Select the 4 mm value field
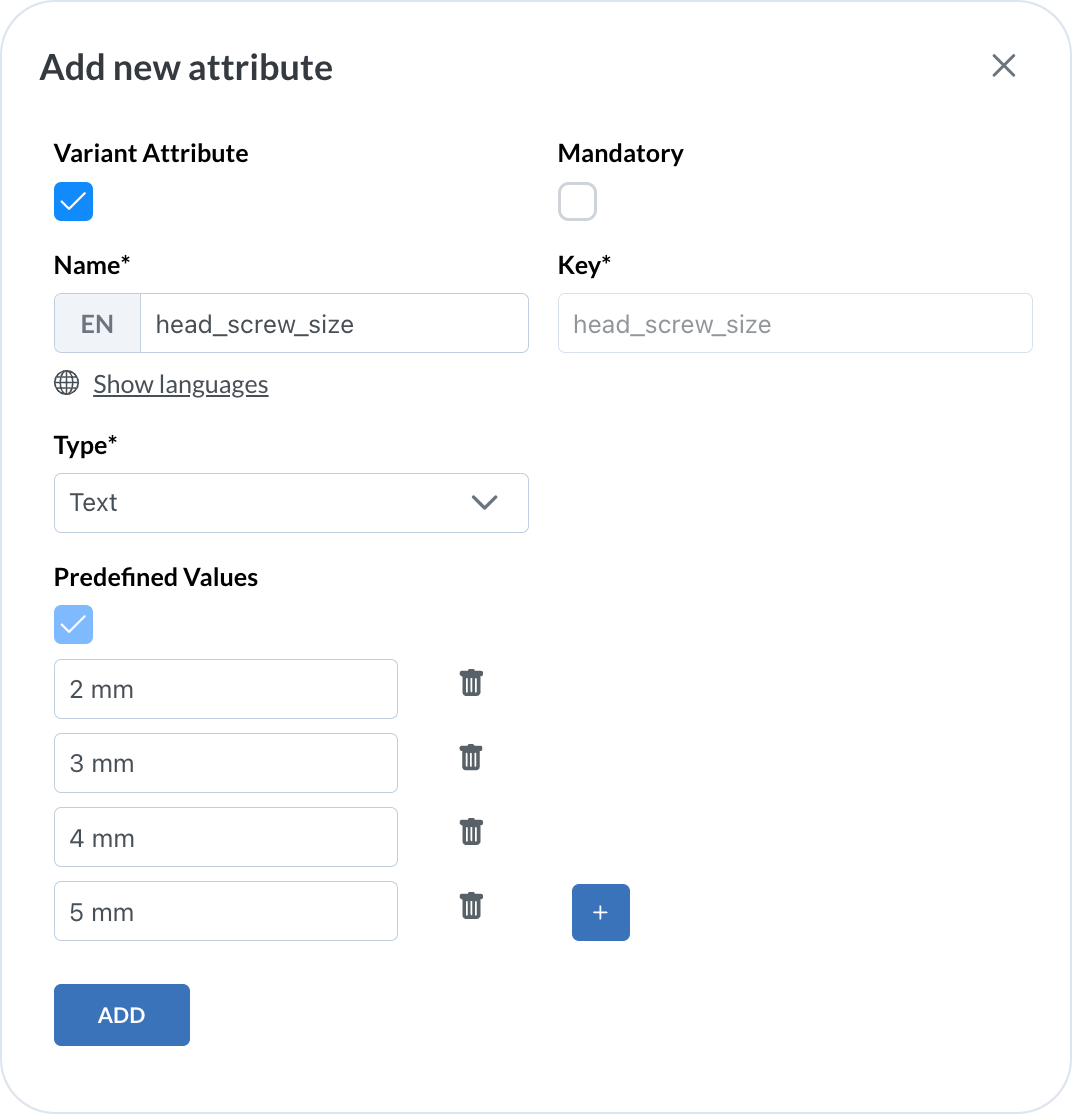The width and height of the screenshot is (1072, 1114). pos(225,837)
